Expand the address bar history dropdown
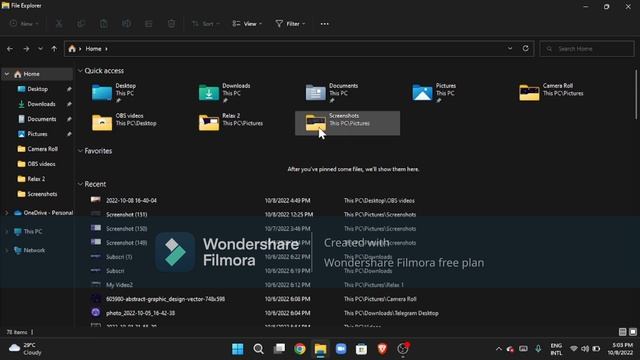 coord(510,49)
